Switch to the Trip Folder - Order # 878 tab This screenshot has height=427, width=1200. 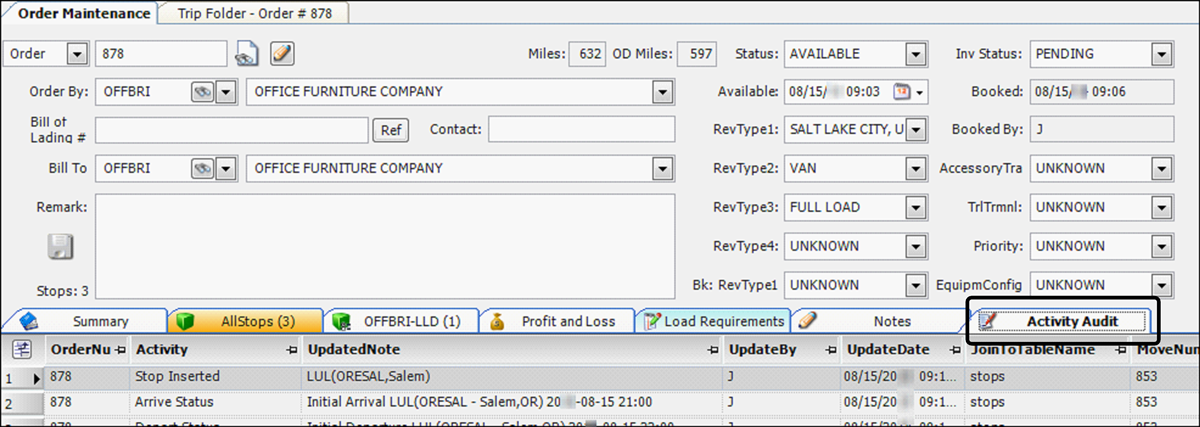tap(262, 14)
